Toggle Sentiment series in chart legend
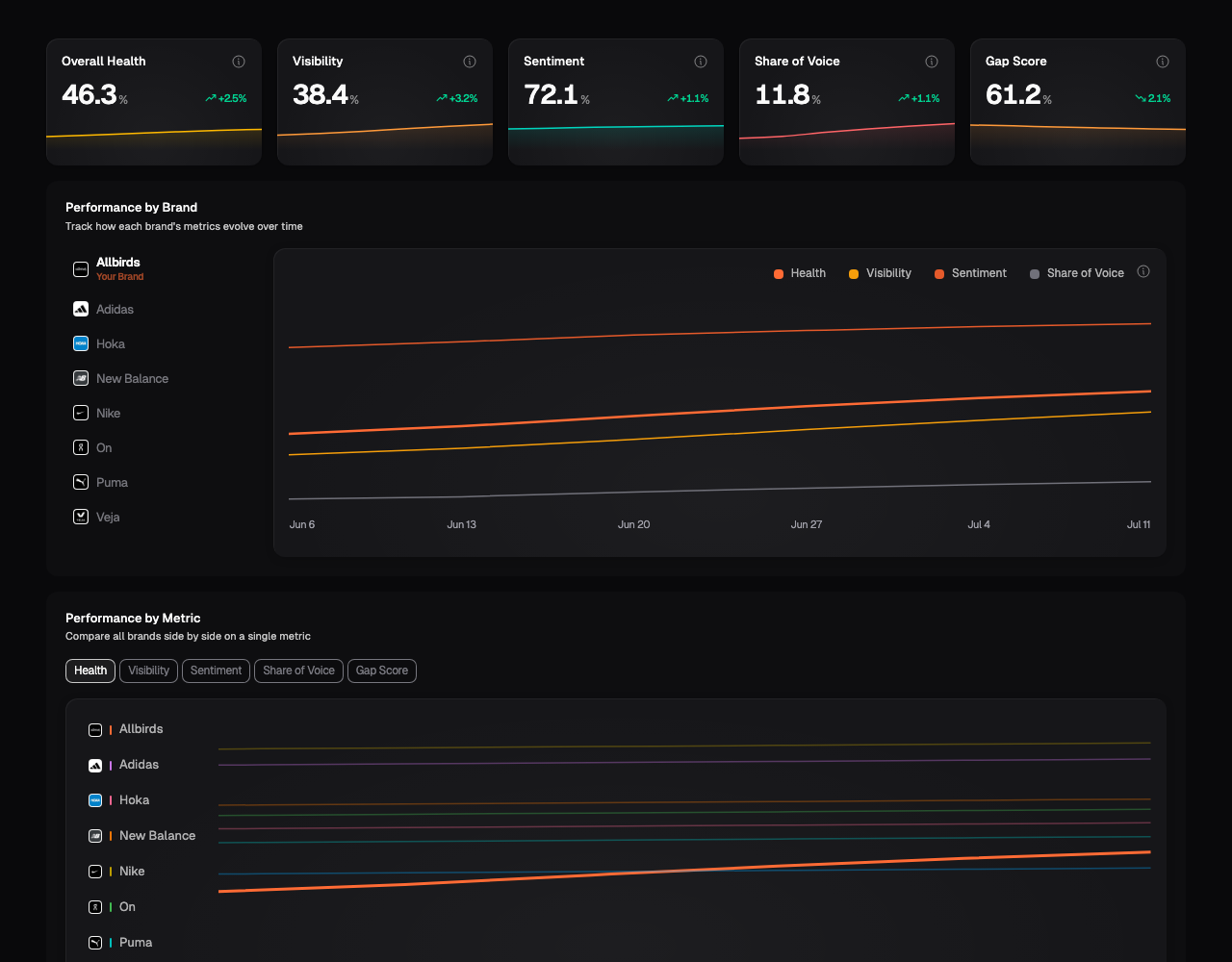 [970, 273]
